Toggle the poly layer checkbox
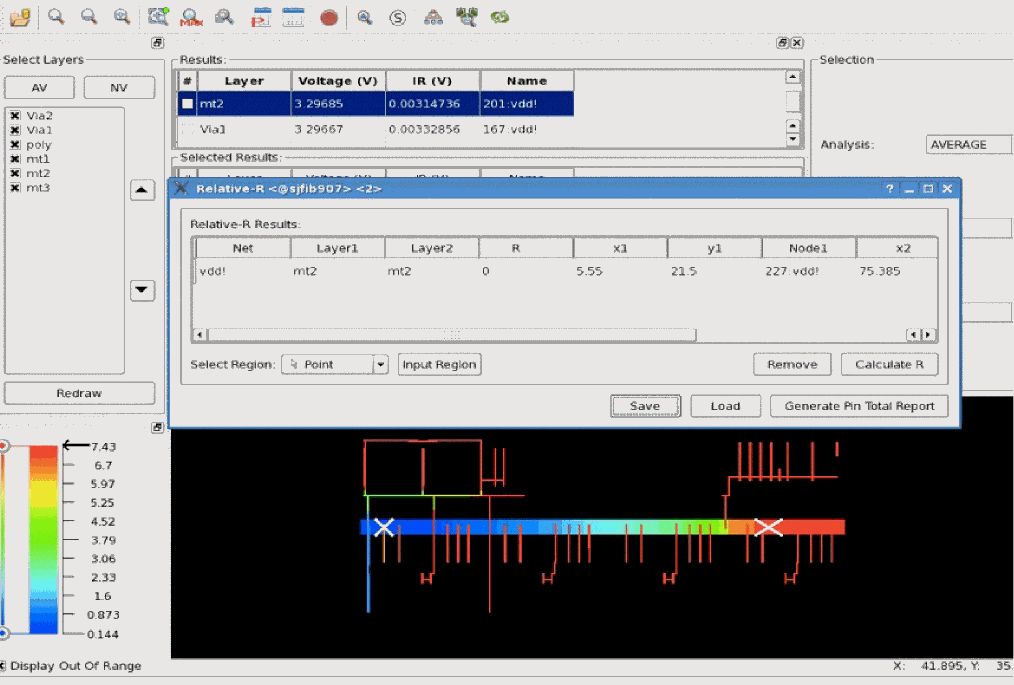Viewport: 1014px width, 685px height. (15, 145)
